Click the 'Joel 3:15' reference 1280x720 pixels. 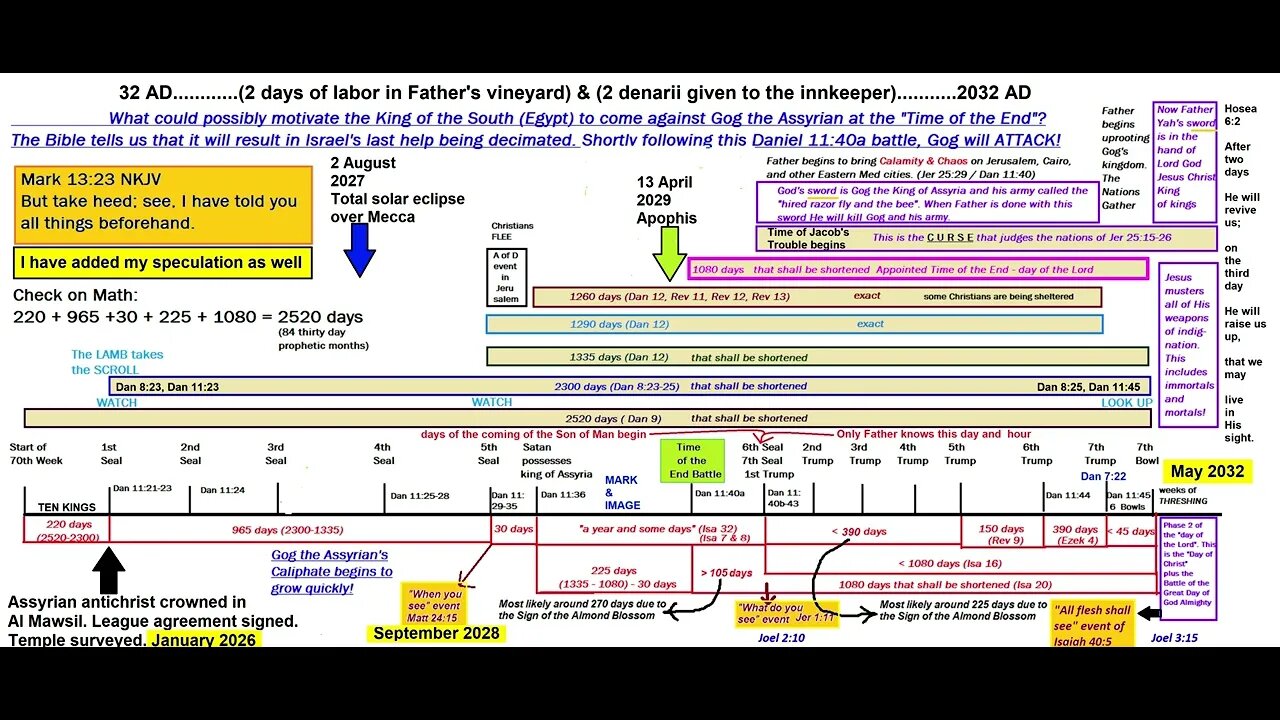(x=1174, y=637)
